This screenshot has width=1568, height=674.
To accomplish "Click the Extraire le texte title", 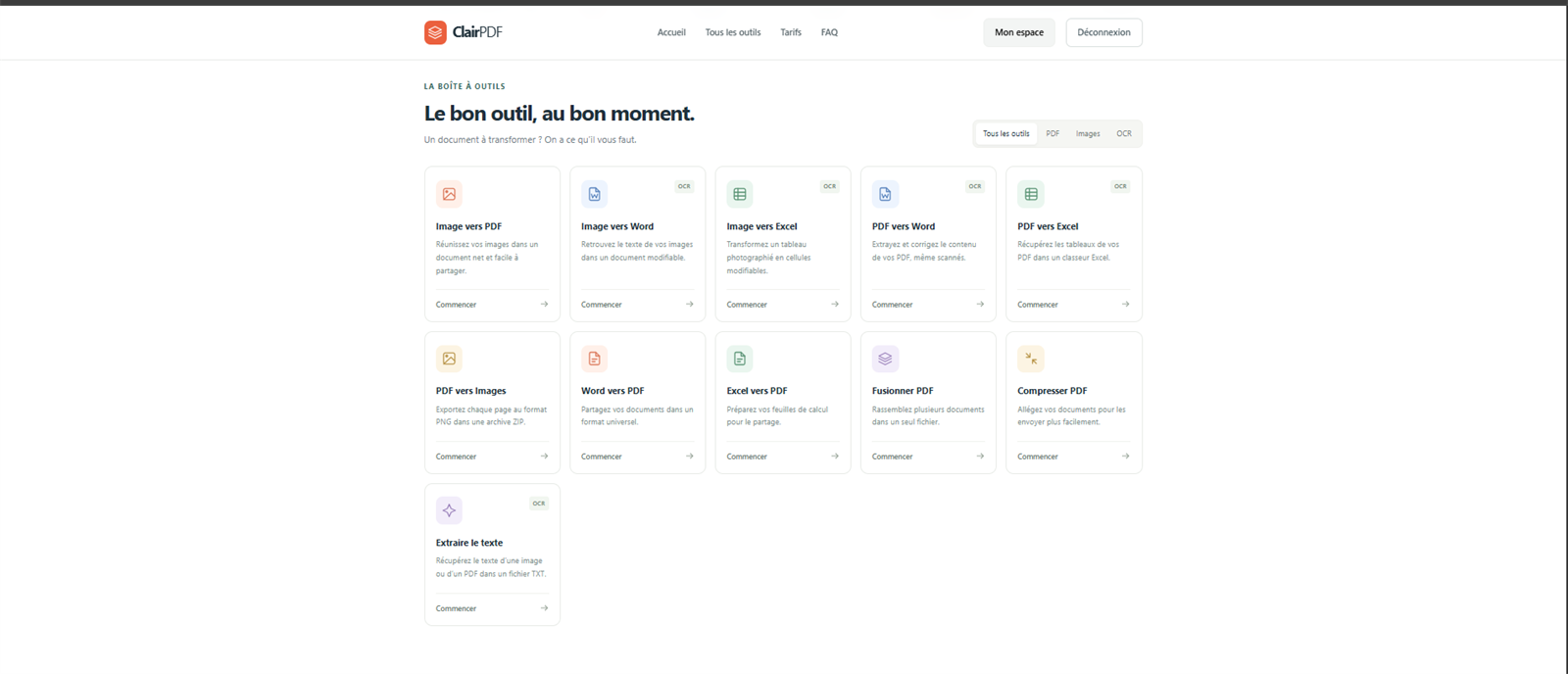I will (x=469, y=543).
